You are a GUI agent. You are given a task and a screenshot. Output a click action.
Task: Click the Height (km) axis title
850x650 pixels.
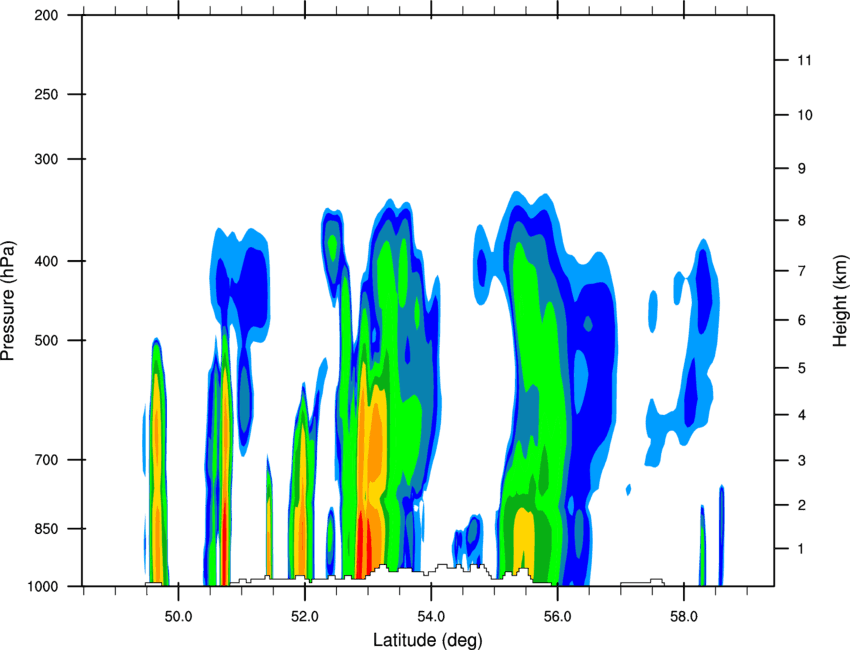840,301
